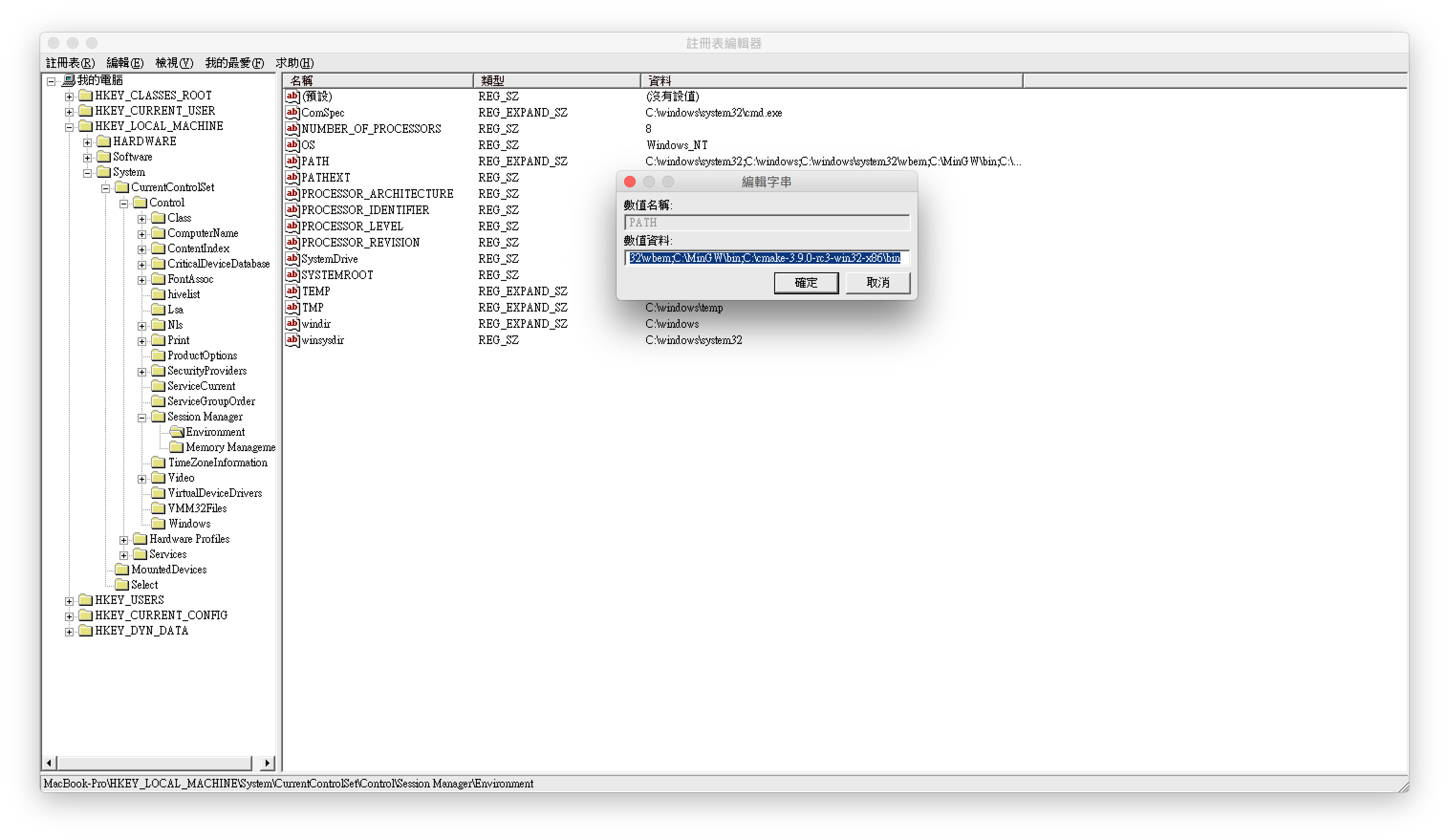The image size is (1449, 840).
Task: Click the 數值資料 input field
Action: (765, 258)
